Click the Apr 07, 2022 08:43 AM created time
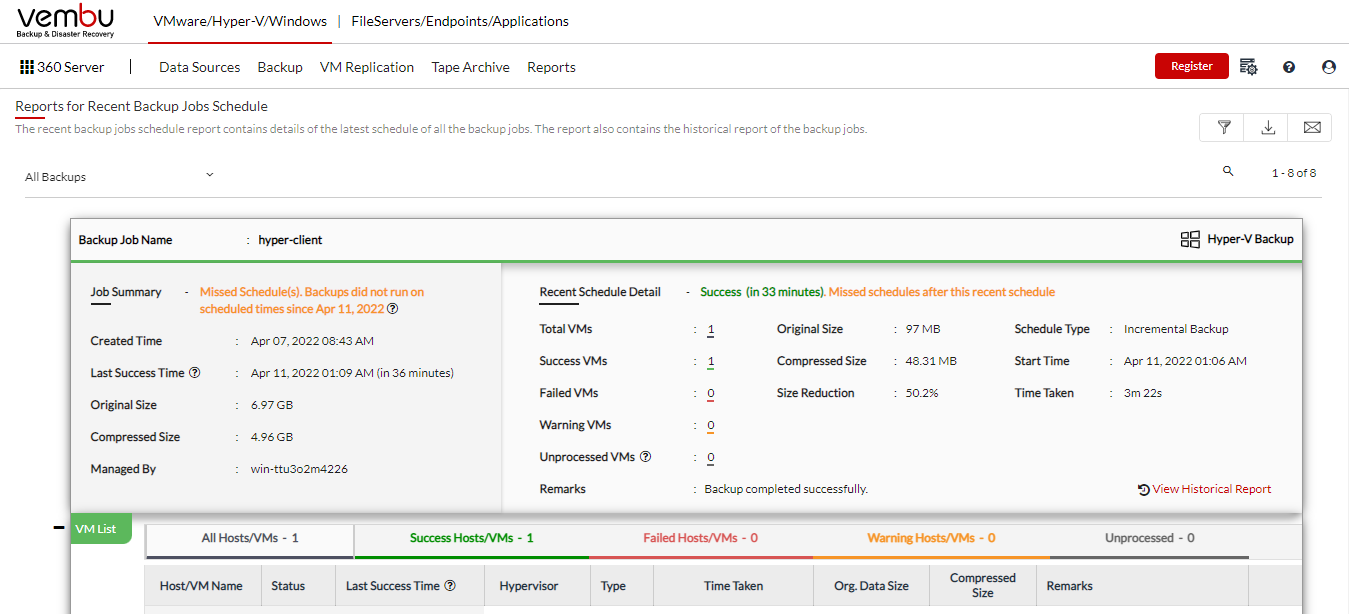Image resolution: width=1349 pixels, height=614 pixels. 312,341
